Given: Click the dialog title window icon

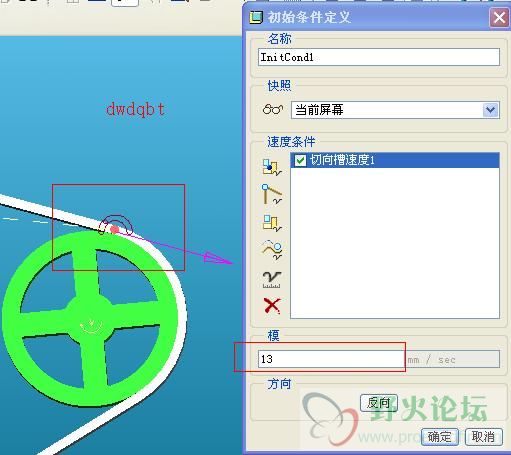Looking at the screenshot, I should tap(256, 17).
